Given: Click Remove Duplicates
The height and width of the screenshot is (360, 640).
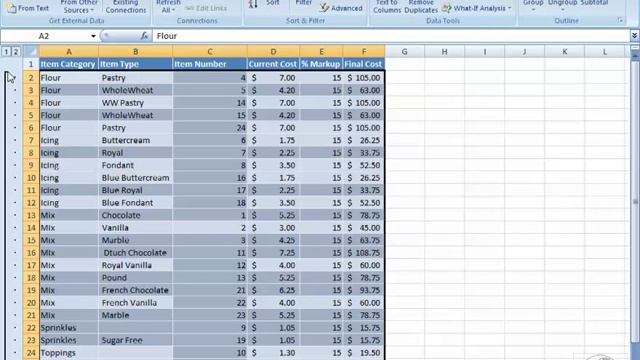Looking at the screenshot, I should point(421,7).
